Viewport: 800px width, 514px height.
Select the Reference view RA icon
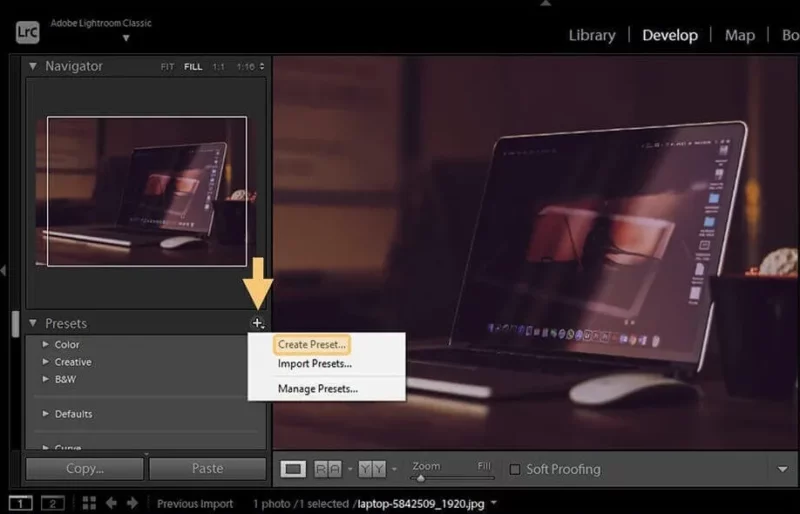tap(328, 469)
